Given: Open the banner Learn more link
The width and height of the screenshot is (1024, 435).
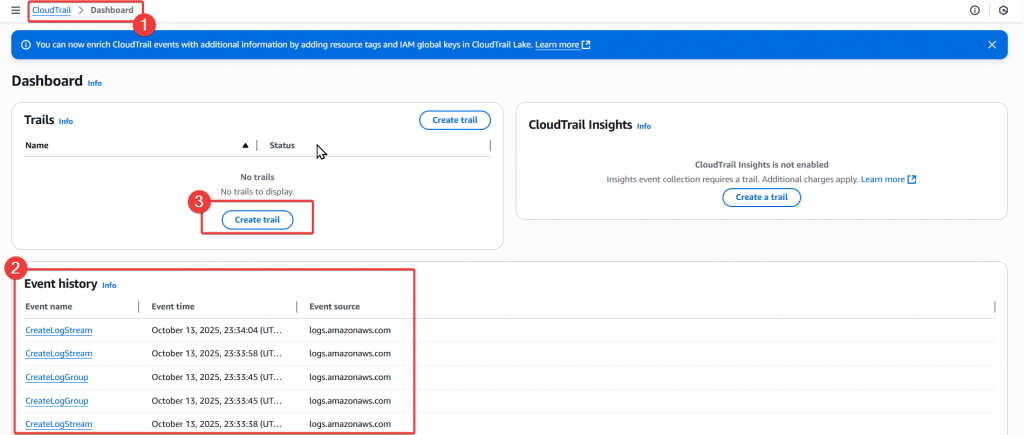Looking at the screenshot, I should click(562, 44).
